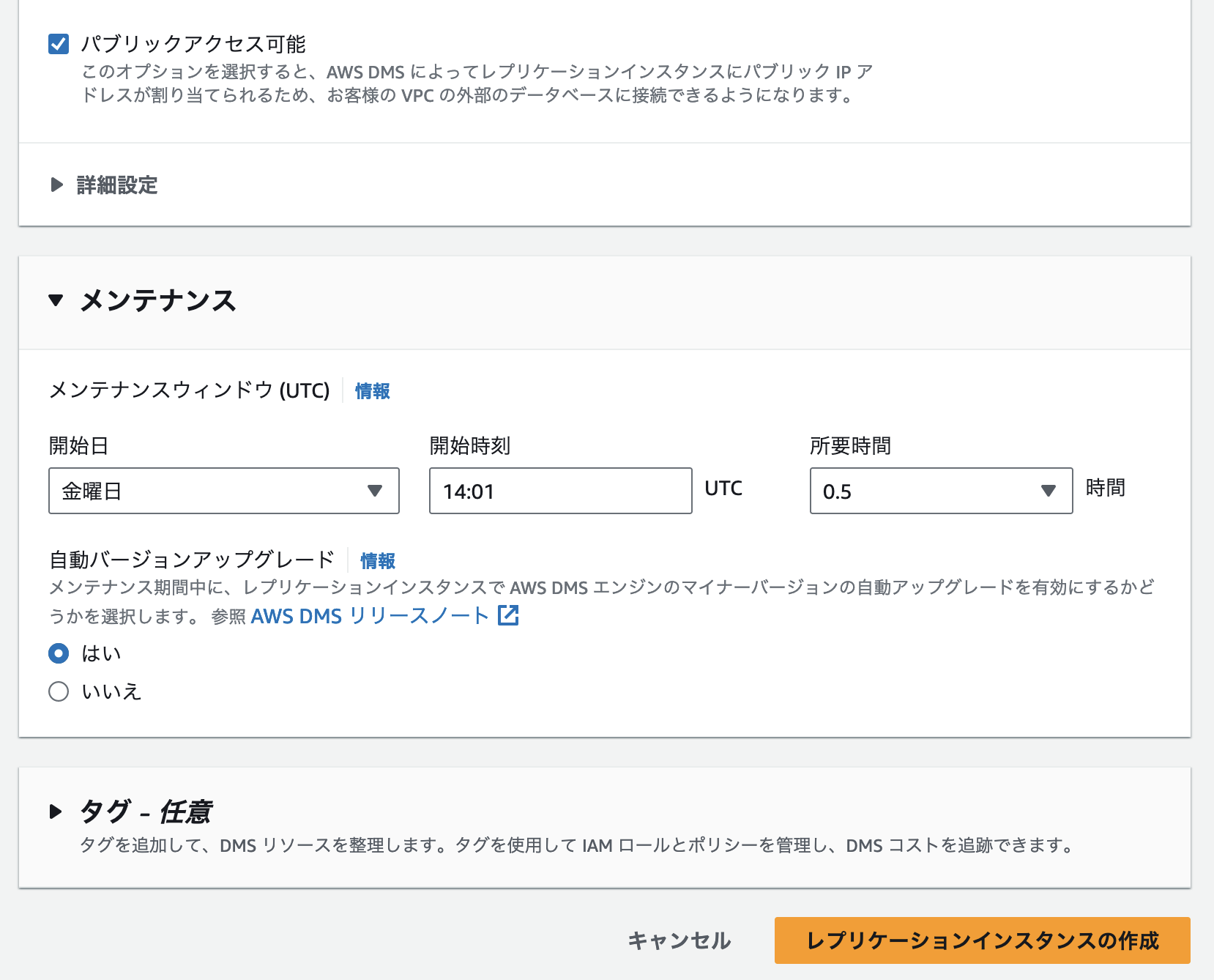Open the 所要時間 dropdown showing 0.5
The height and width of the screenshot is (980, 1214).
coord(942,491)
